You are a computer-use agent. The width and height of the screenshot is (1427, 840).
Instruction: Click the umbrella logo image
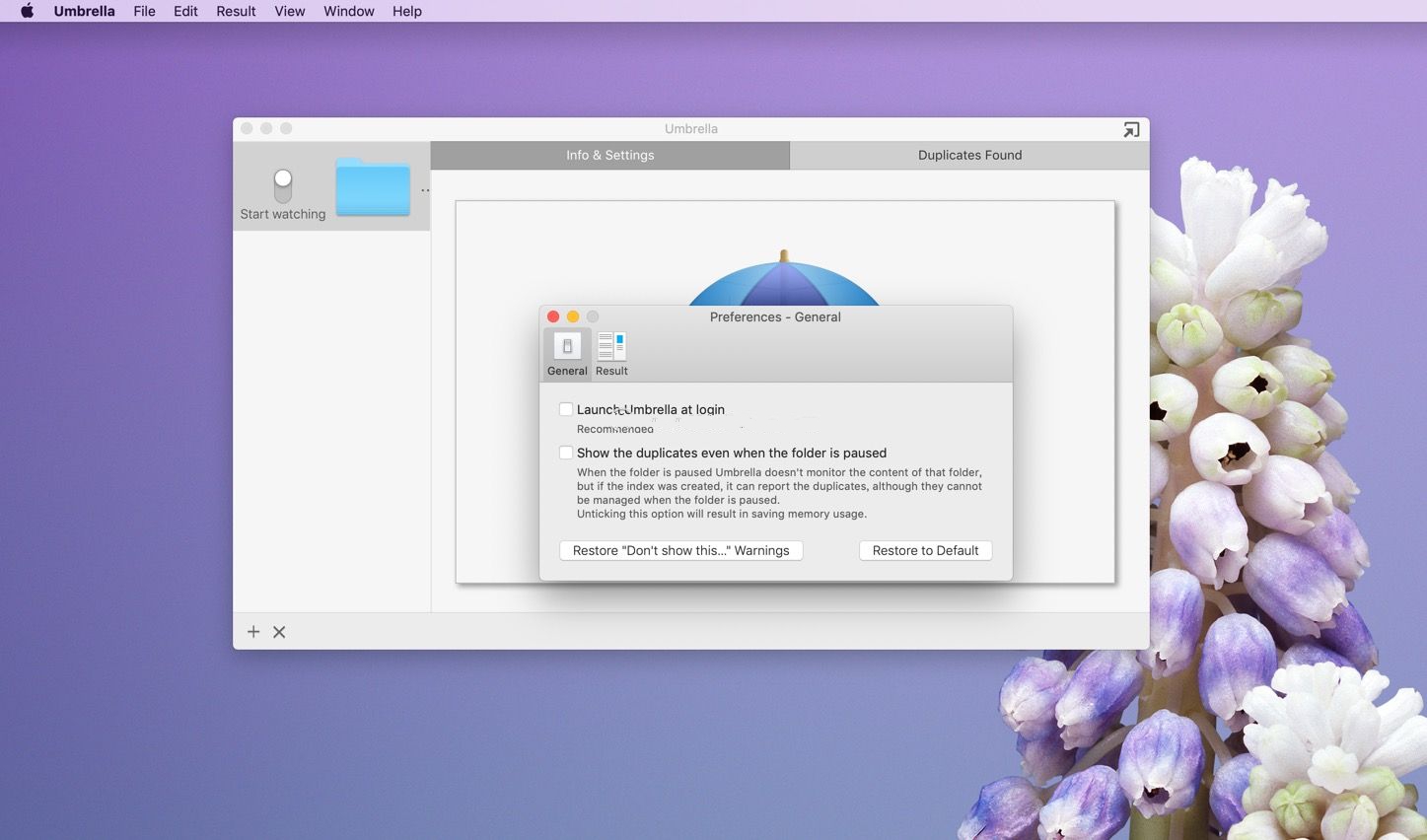[784, 278]
